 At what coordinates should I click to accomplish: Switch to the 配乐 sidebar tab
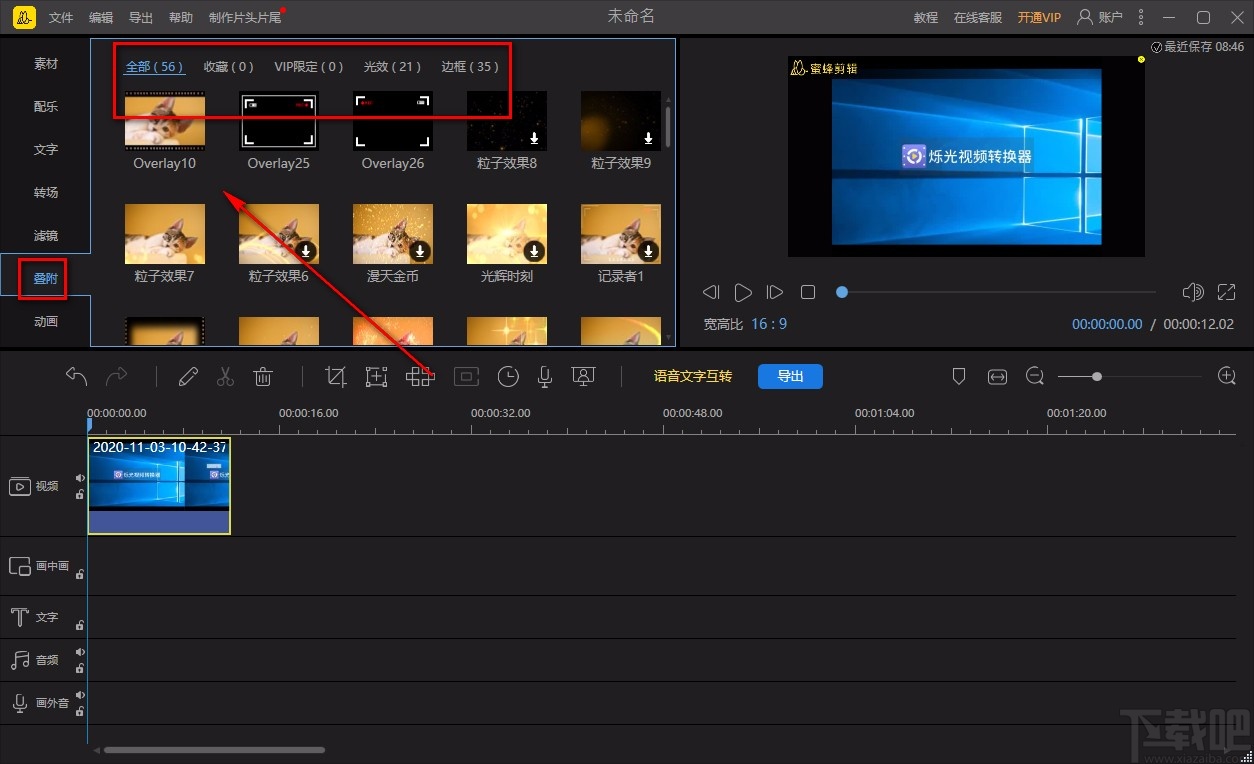[x=46, y=107]
